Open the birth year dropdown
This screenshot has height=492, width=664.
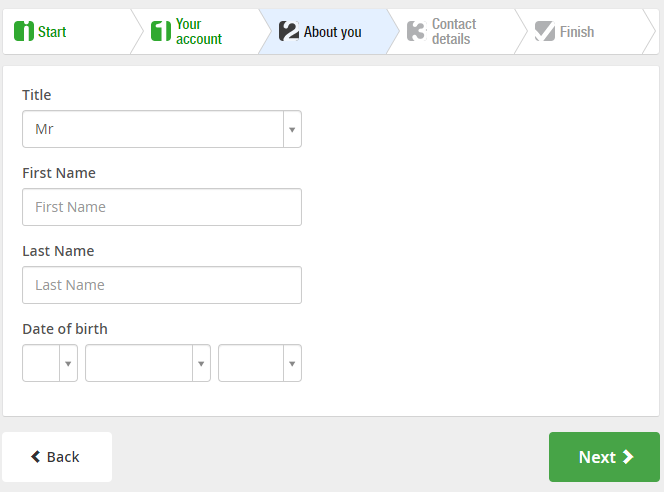tap(260, 363)
